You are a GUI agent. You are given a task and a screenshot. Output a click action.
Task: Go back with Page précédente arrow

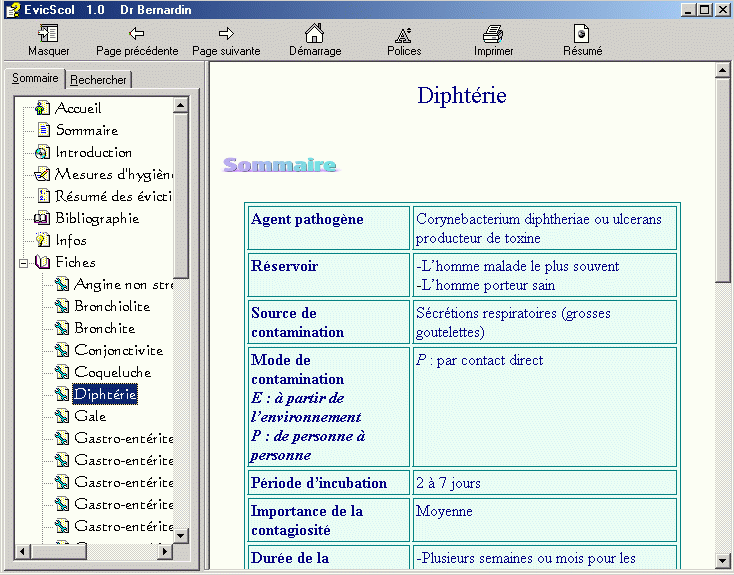136,33
